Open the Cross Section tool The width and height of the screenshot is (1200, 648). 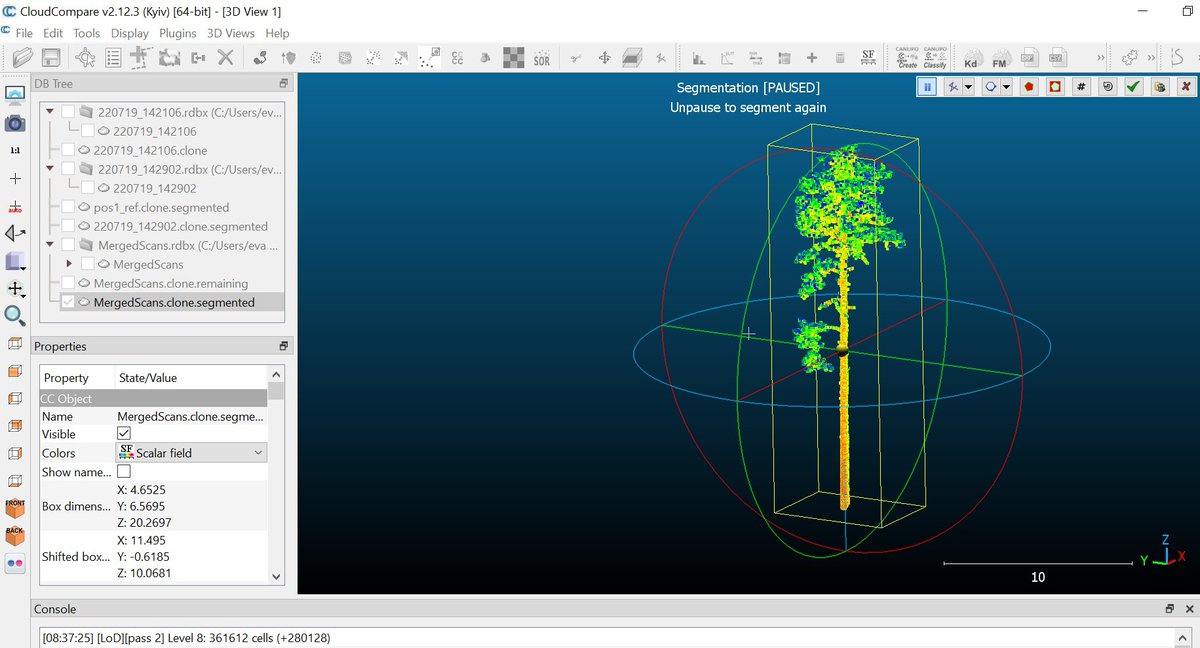[632, 58]
